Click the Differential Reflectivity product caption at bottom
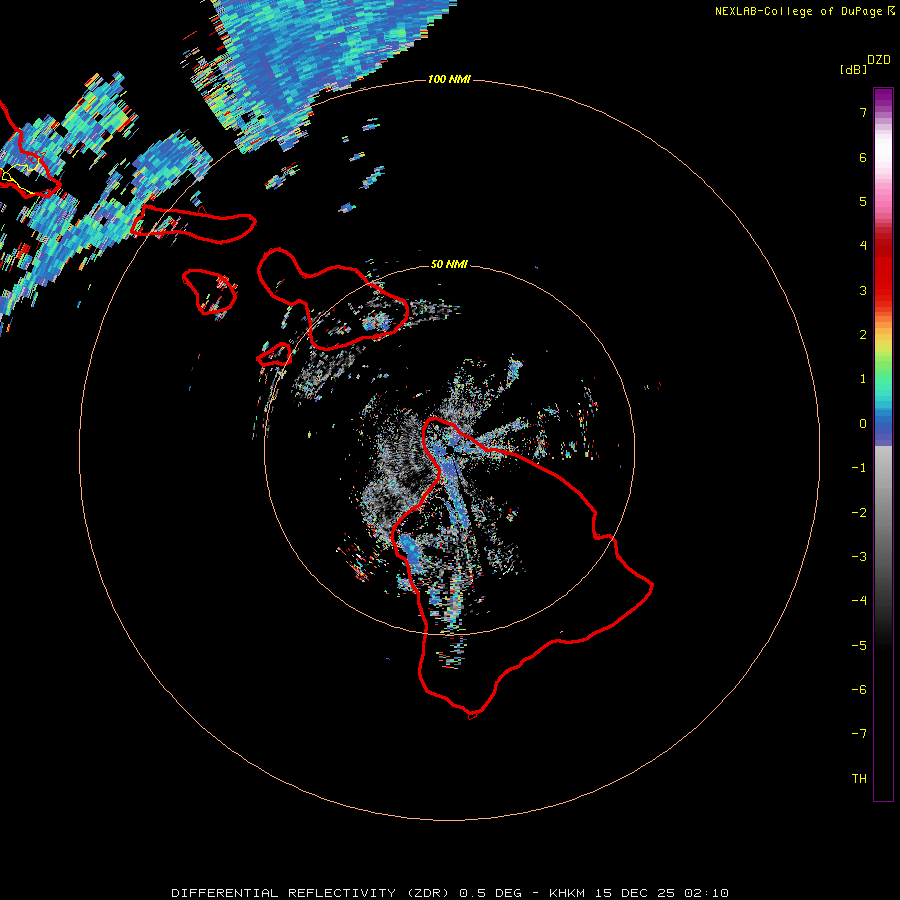The image size is (900, 900). pyautogui.click(x=450, y=893)
